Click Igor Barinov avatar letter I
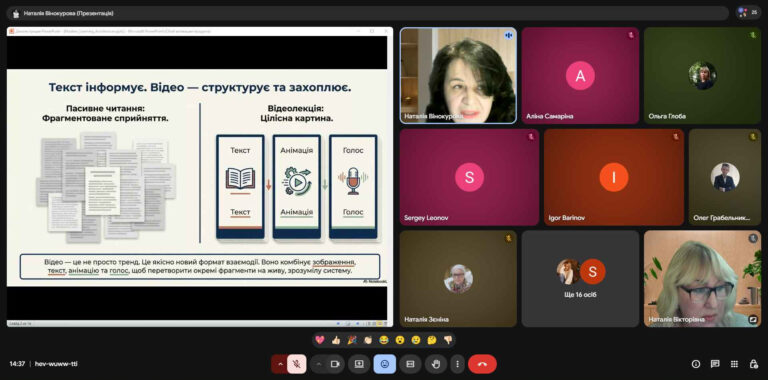The width and height of the screenshot is (768, 380). coord(614,177)
